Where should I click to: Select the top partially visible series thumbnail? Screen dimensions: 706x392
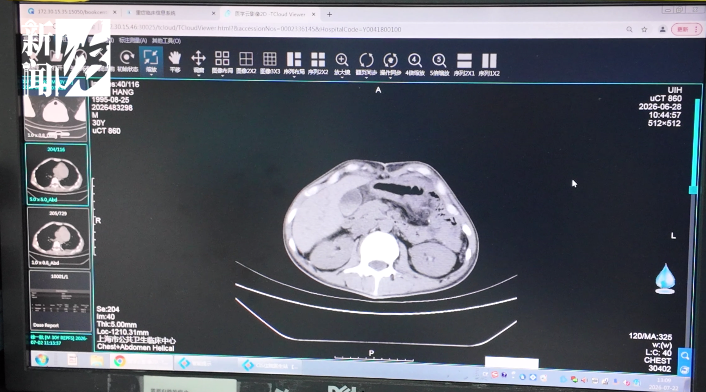pyautogui.click(x=55, y=118)
